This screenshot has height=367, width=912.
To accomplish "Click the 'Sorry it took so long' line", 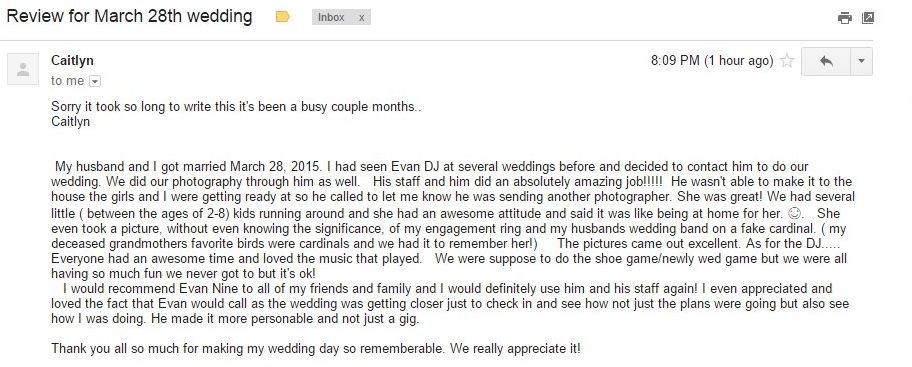I will [236, 107].
